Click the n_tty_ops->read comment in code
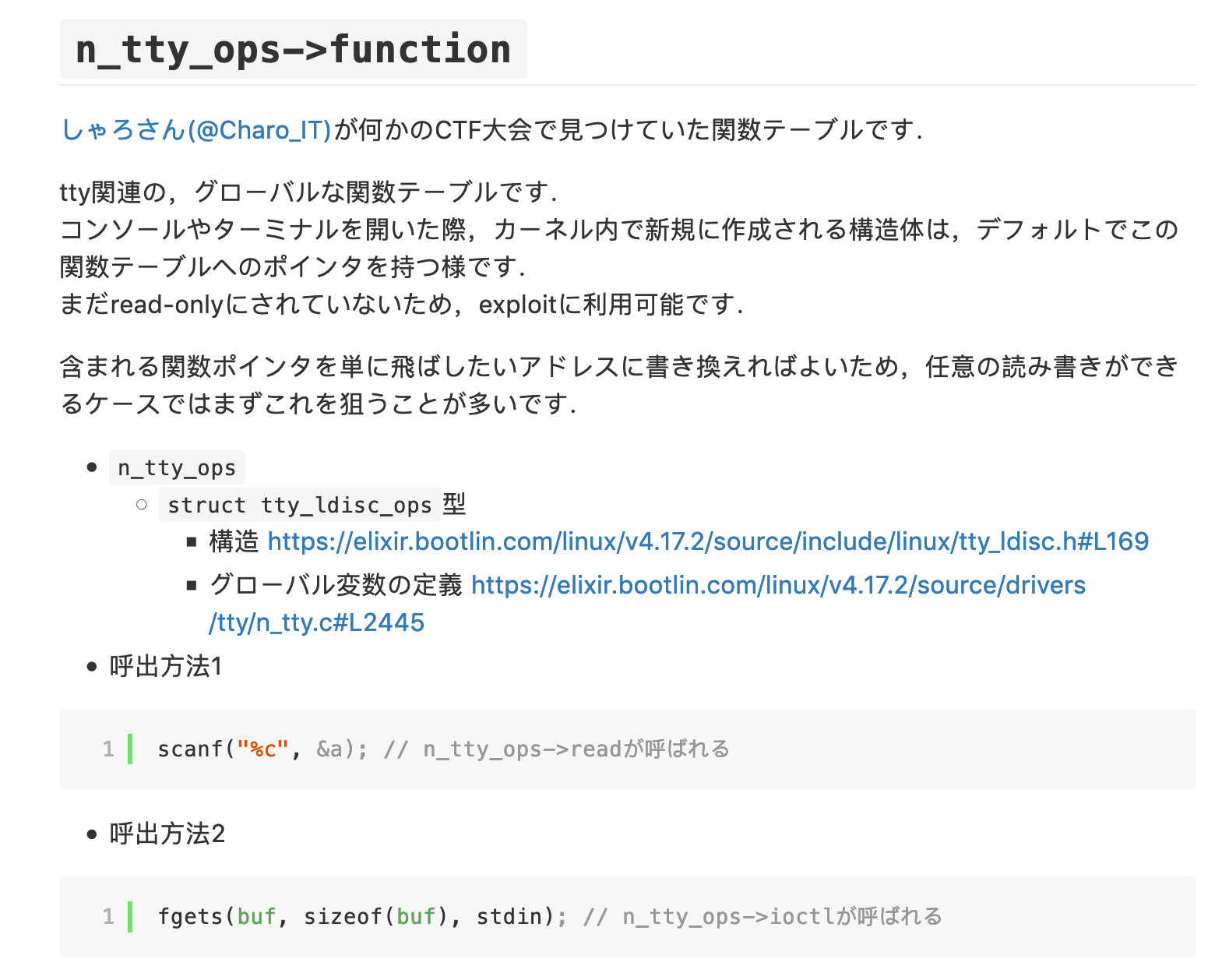Screen dimensions: 1215x980 click(x=557, y=749)
